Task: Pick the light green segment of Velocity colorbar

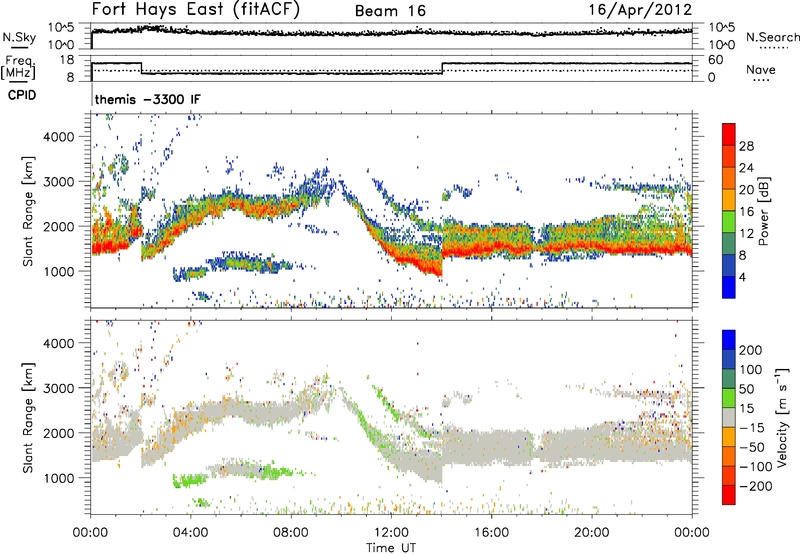Action: pyautogui.click(x=729, y=398)
